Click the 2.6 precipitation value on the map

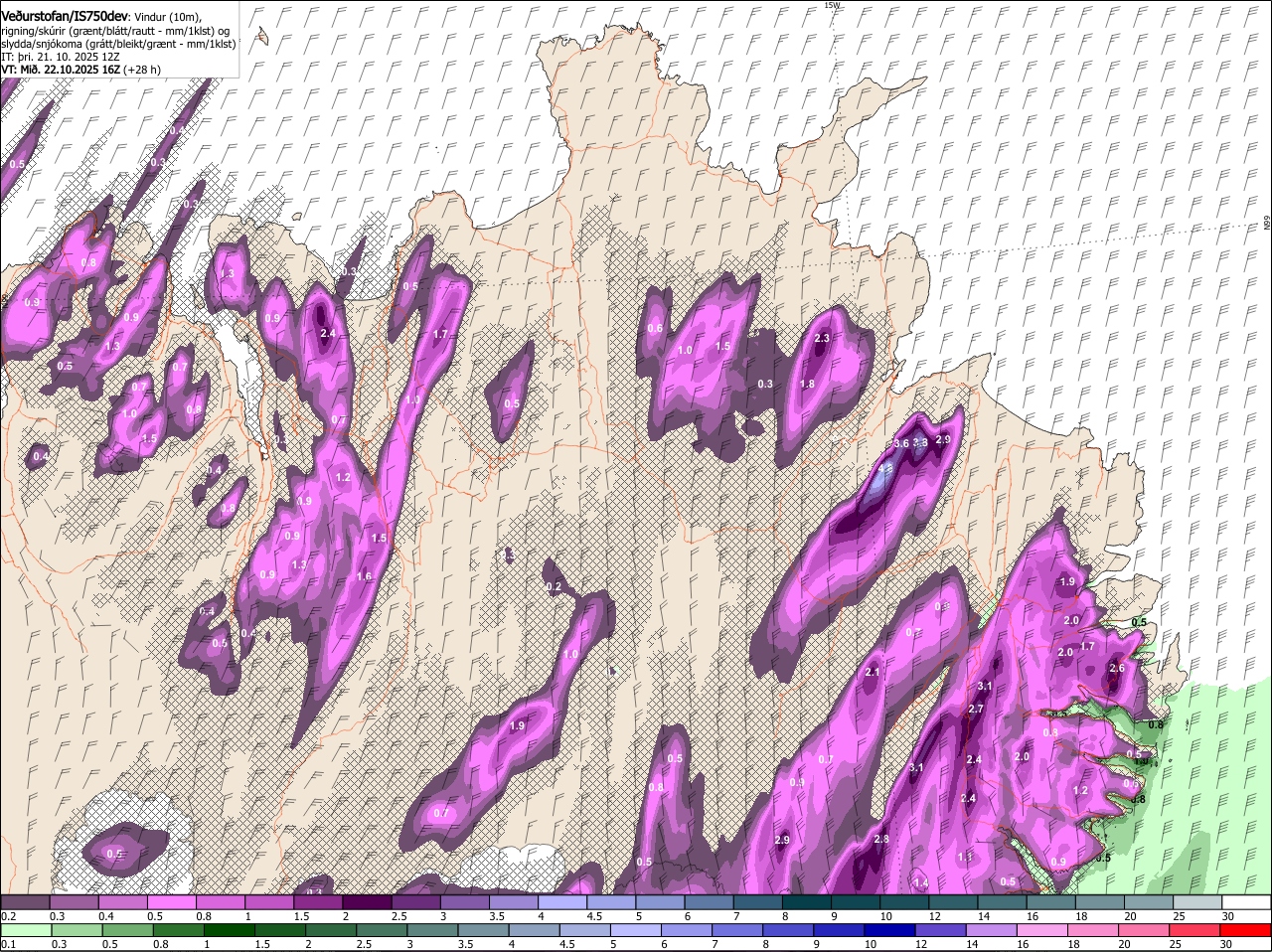click(x=1117, y=668)
